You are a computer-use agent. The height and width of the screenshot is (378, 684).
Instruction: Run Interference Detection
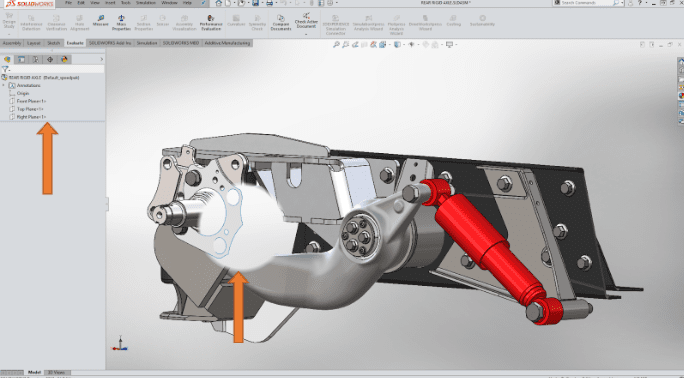click(31, 23)
